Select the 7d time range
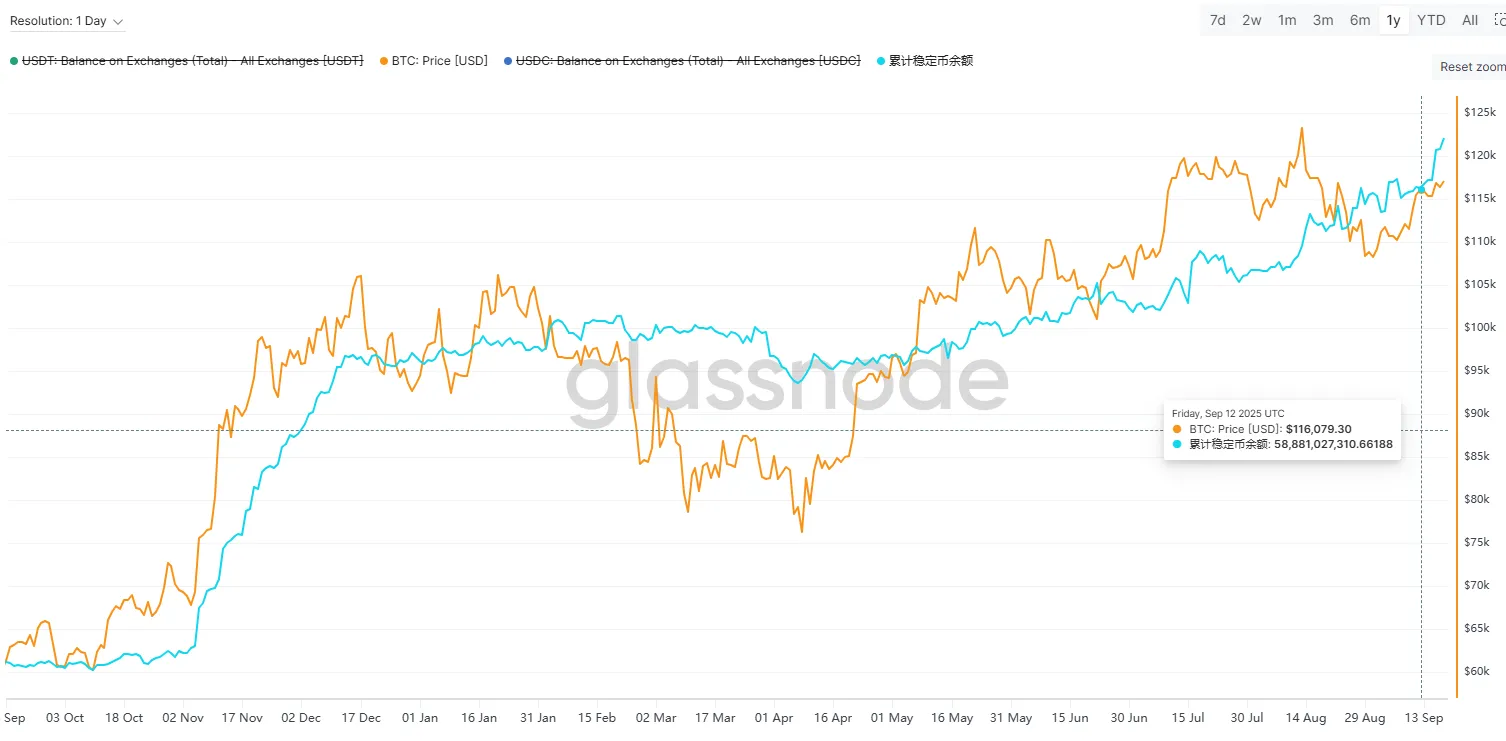The image size is (1506, 741). coord(1218,20)
